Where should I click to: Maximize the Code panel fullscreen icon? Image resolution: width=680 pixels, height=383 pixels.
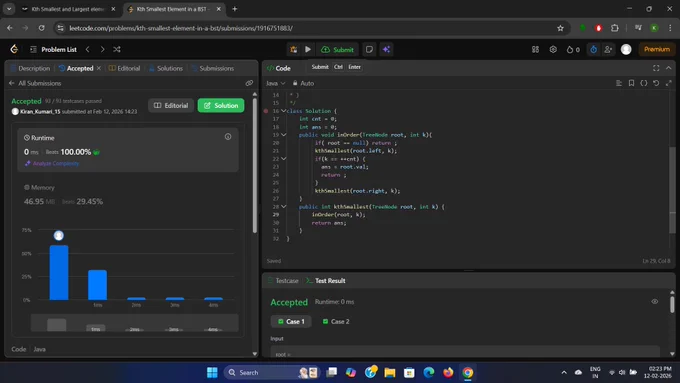pos(656,68)
